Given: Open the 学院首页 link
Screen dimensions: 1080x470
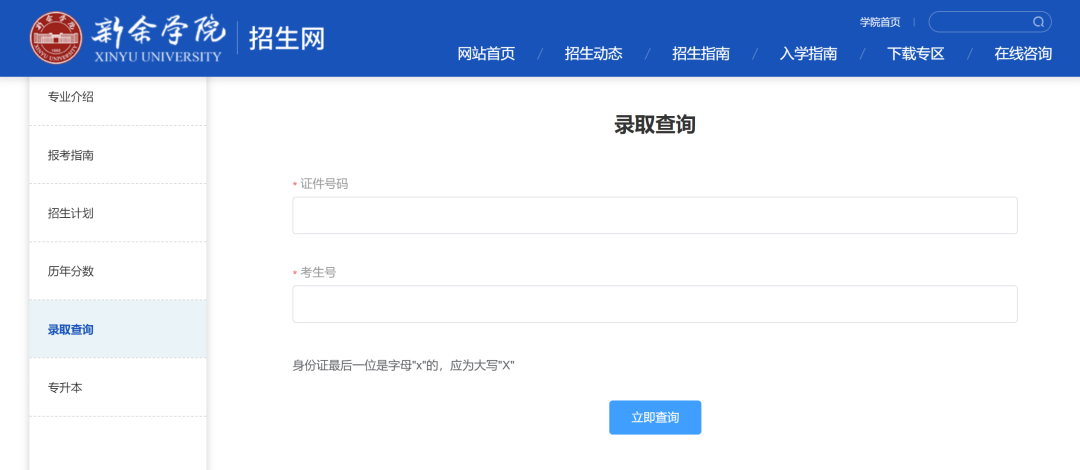Looking at the screenshot, I should (x=880, y=22).
